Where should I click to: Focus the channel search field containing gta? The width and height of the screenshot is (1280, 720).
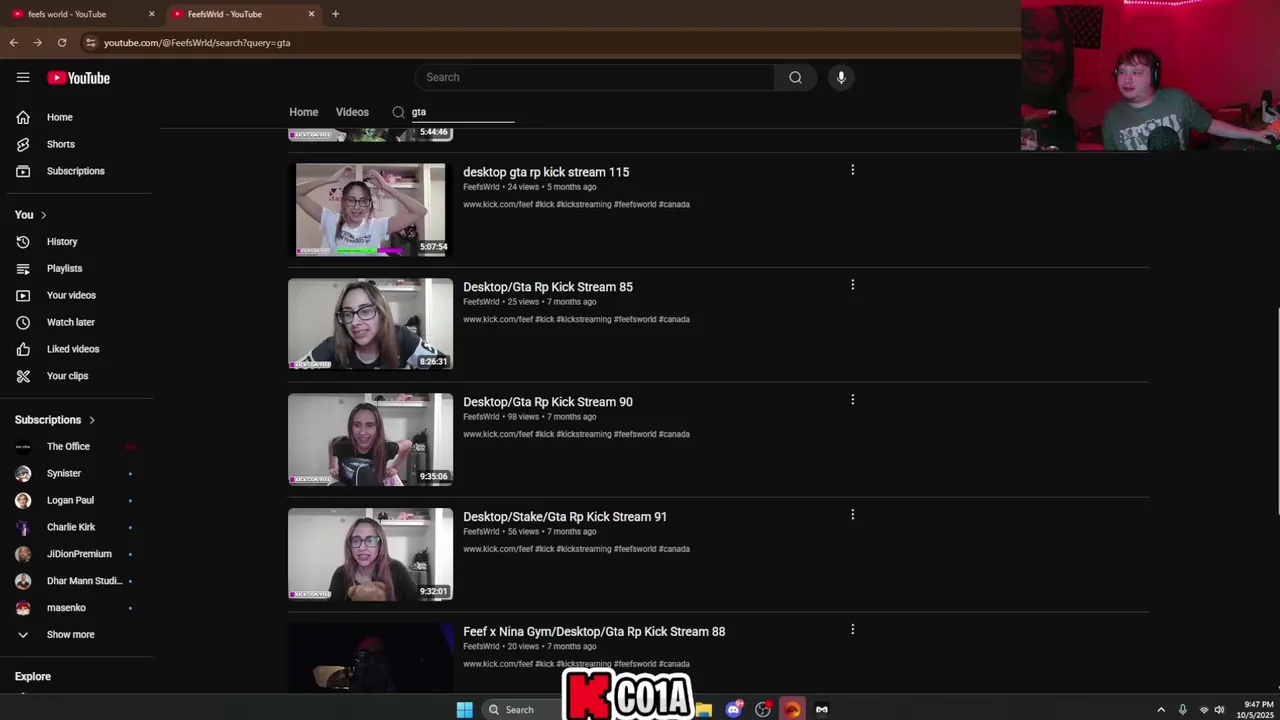(x=461, y=112)
